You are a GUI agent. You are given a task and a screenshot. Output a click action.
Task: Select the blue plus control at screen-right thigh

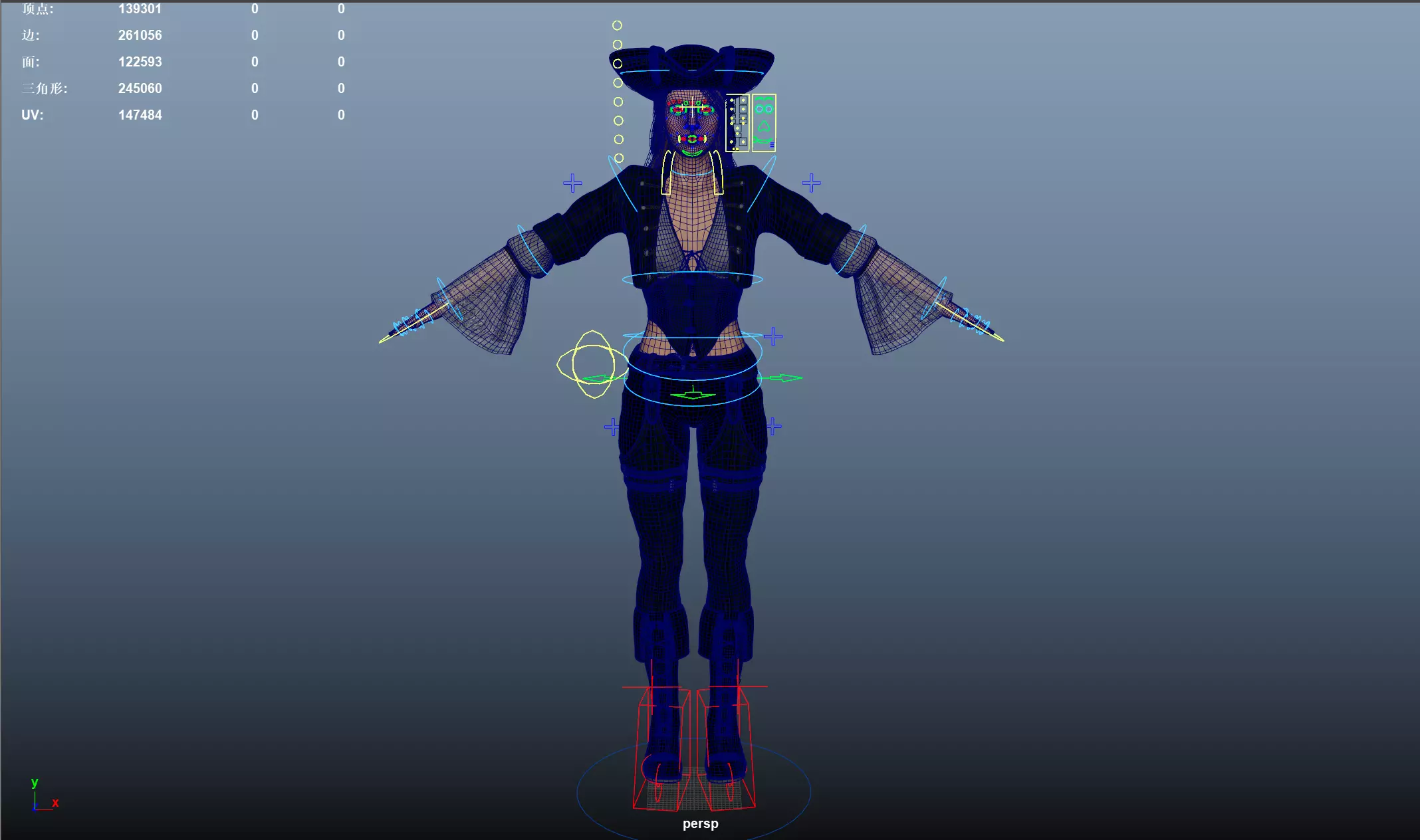click(x=773, y=426)
